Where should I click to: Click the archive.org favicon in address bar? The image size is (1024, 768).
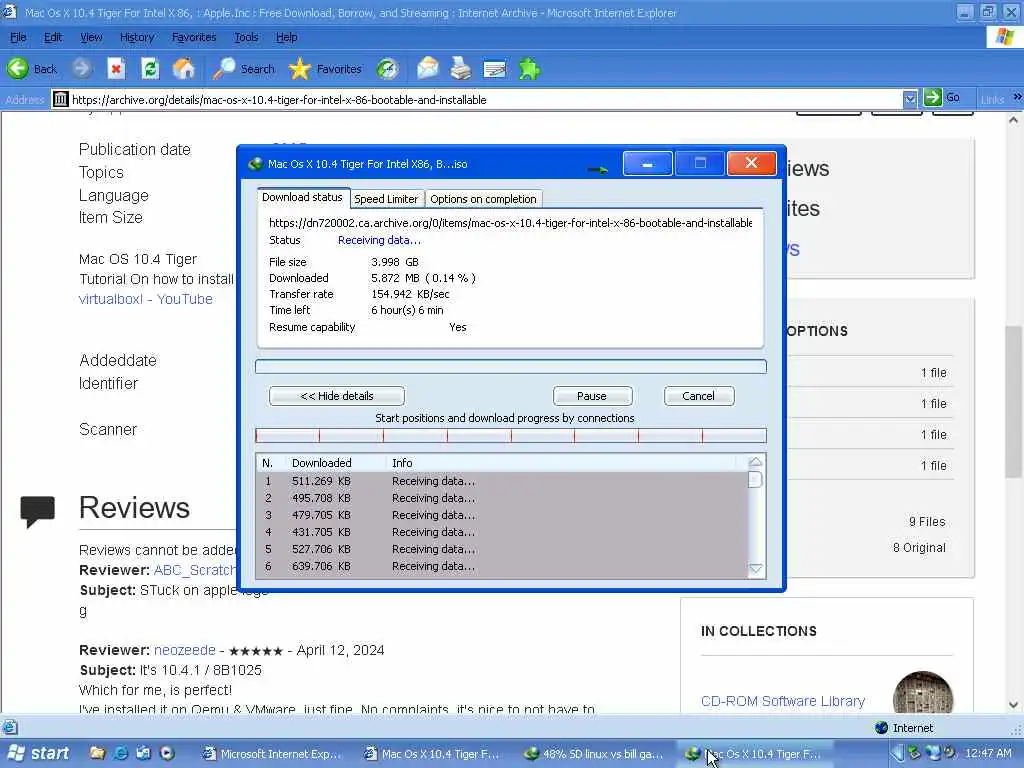pos(60,99)
